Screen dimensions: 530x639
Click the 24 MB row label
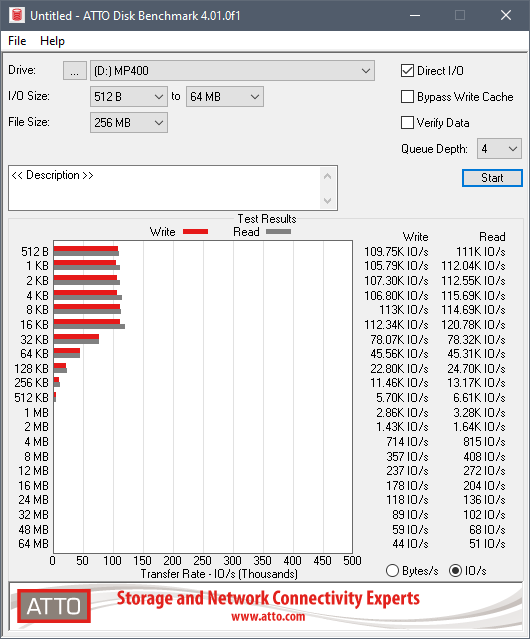(33, 500)
